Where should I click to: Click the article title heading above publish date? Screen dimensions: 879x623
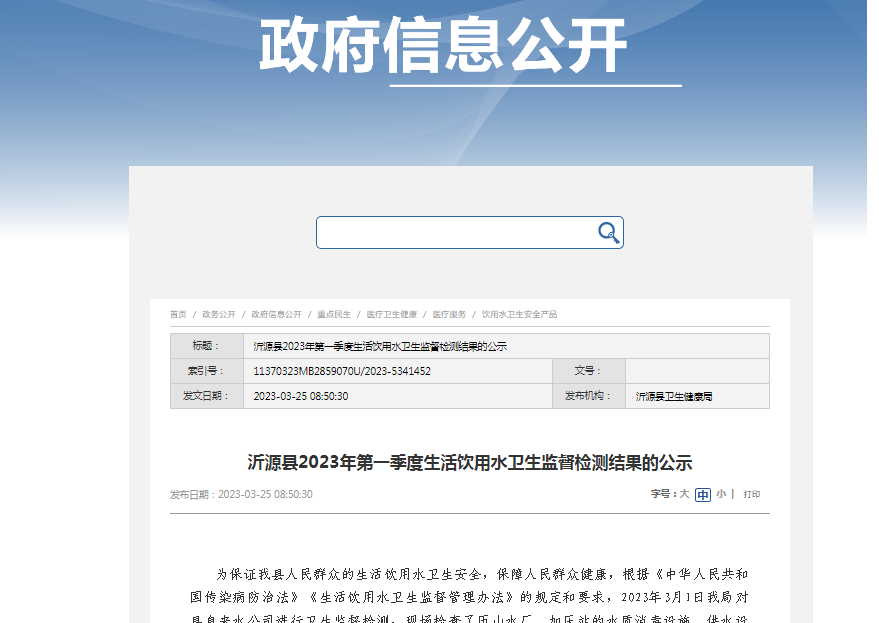point(469,462)
